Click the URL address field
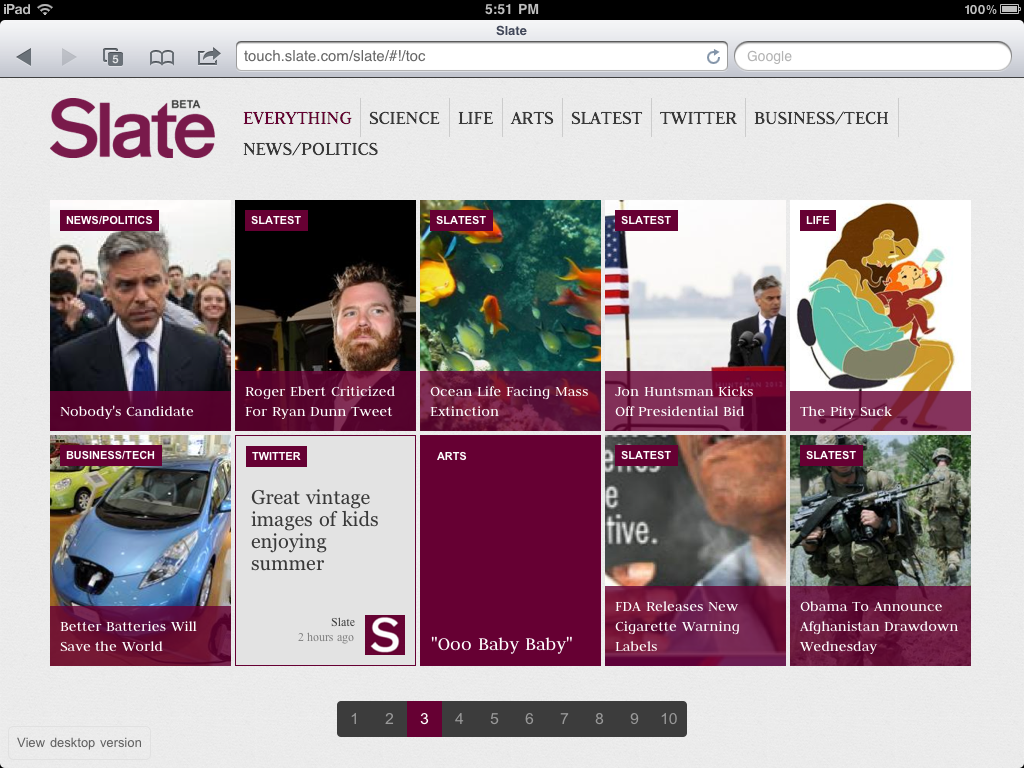 tap(482, 56)
